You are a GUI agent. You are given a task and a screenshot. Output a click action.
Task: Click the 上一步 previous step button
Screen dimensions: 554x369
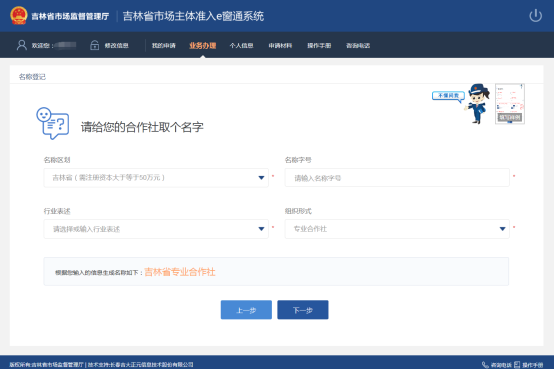(246, 310)
